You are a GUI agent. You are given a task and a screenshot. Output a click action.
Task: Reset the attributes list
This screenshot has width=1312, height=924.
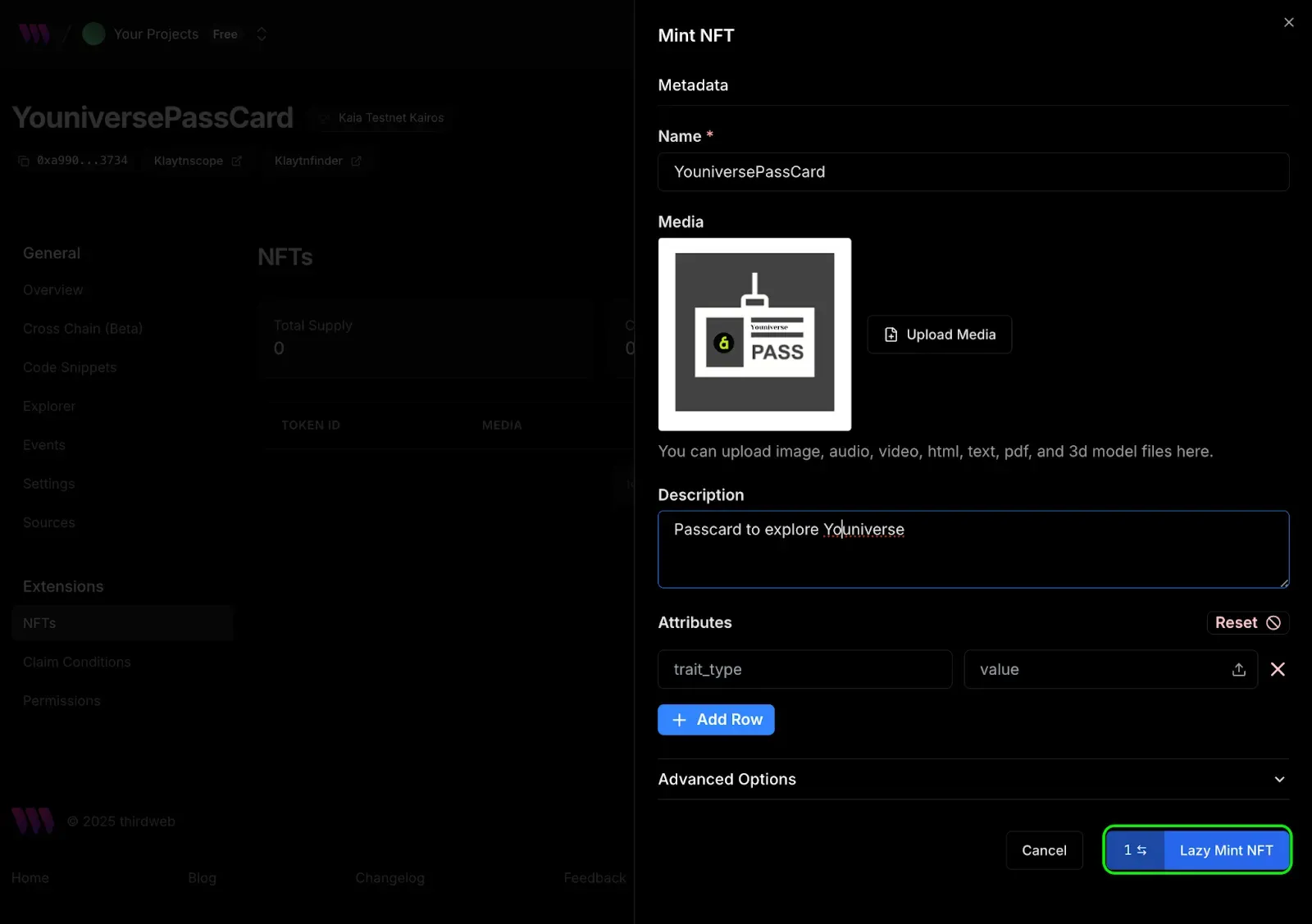(x=1247, y=623)
